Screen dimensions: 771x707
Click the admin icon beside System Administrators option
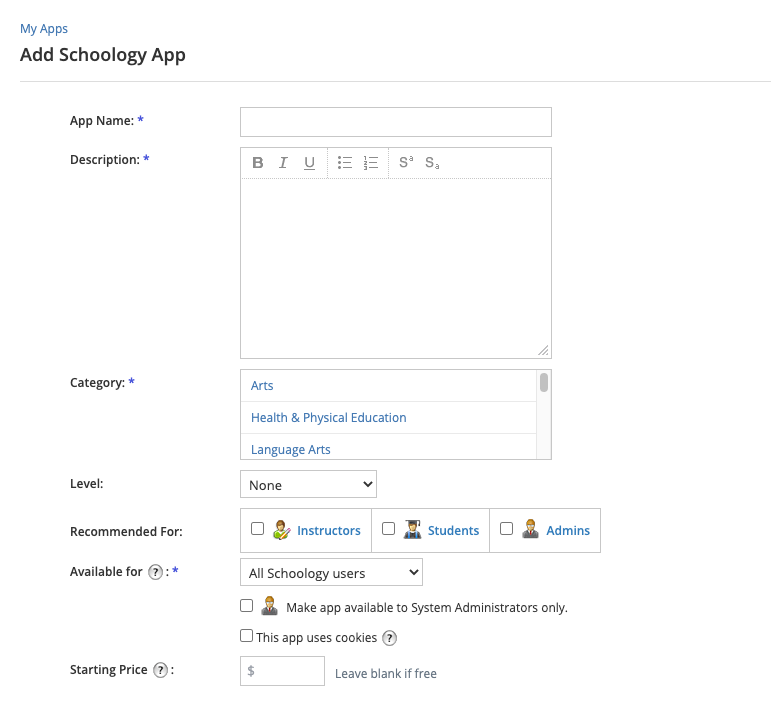click(269, 606)
